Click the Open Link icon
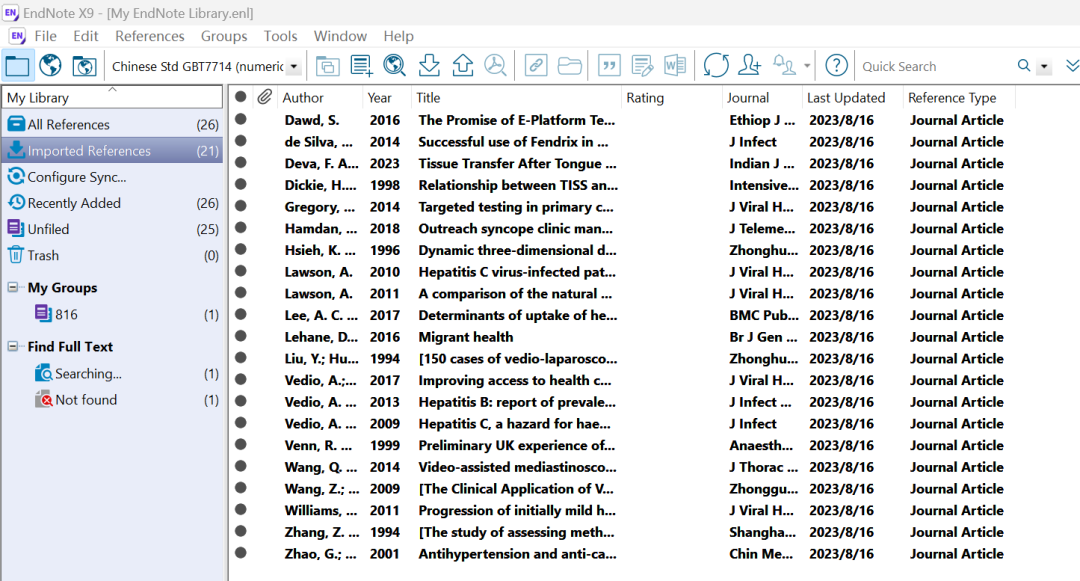 pos(536,66)
